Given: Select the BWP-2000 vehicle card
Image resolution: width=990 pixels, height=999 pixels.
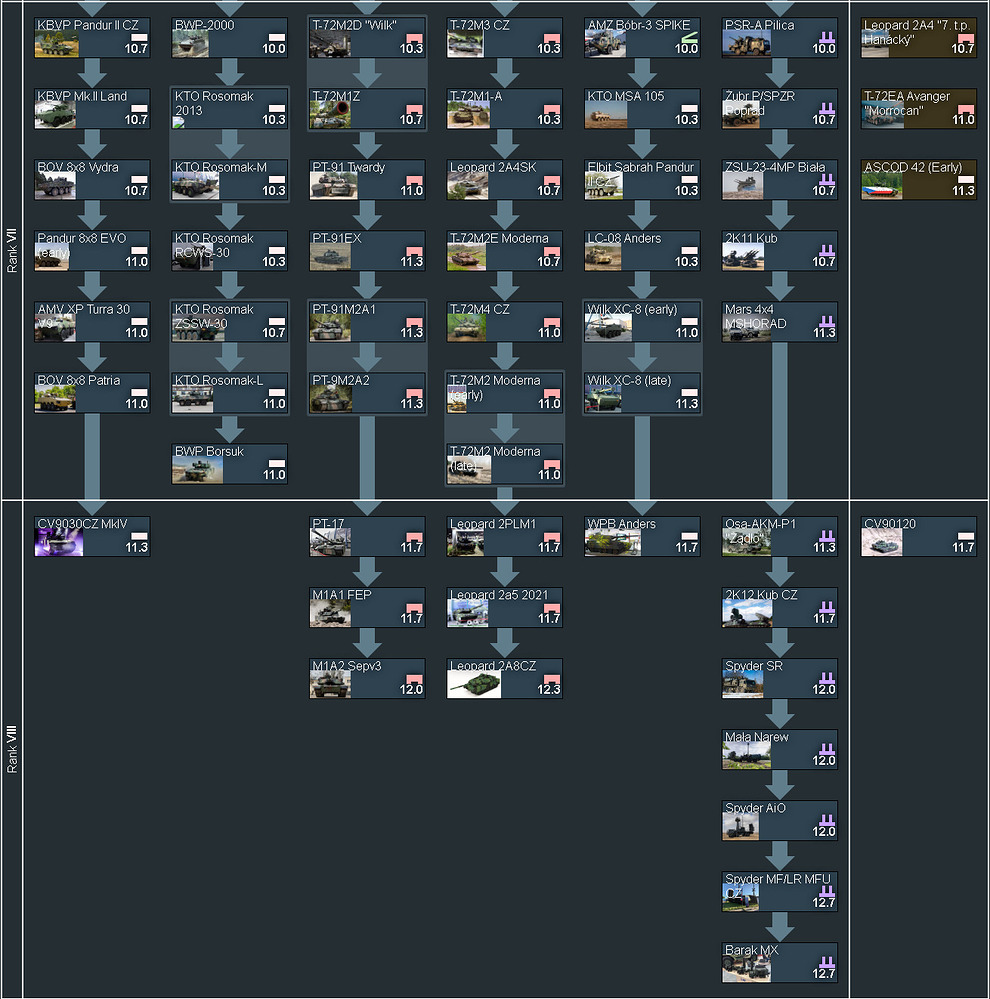Looking at the screenshot, I should (229, 37).
